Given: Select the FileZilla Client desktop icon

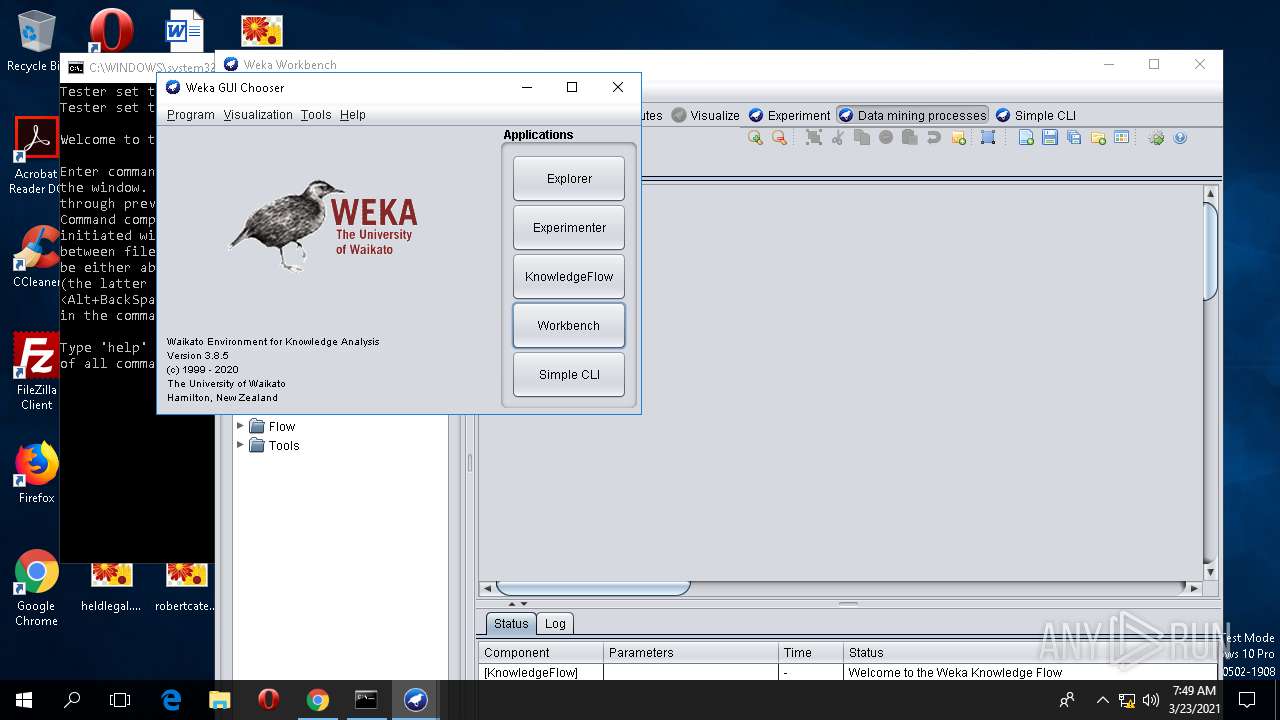Looking at the screenshot, I should 36,371.
